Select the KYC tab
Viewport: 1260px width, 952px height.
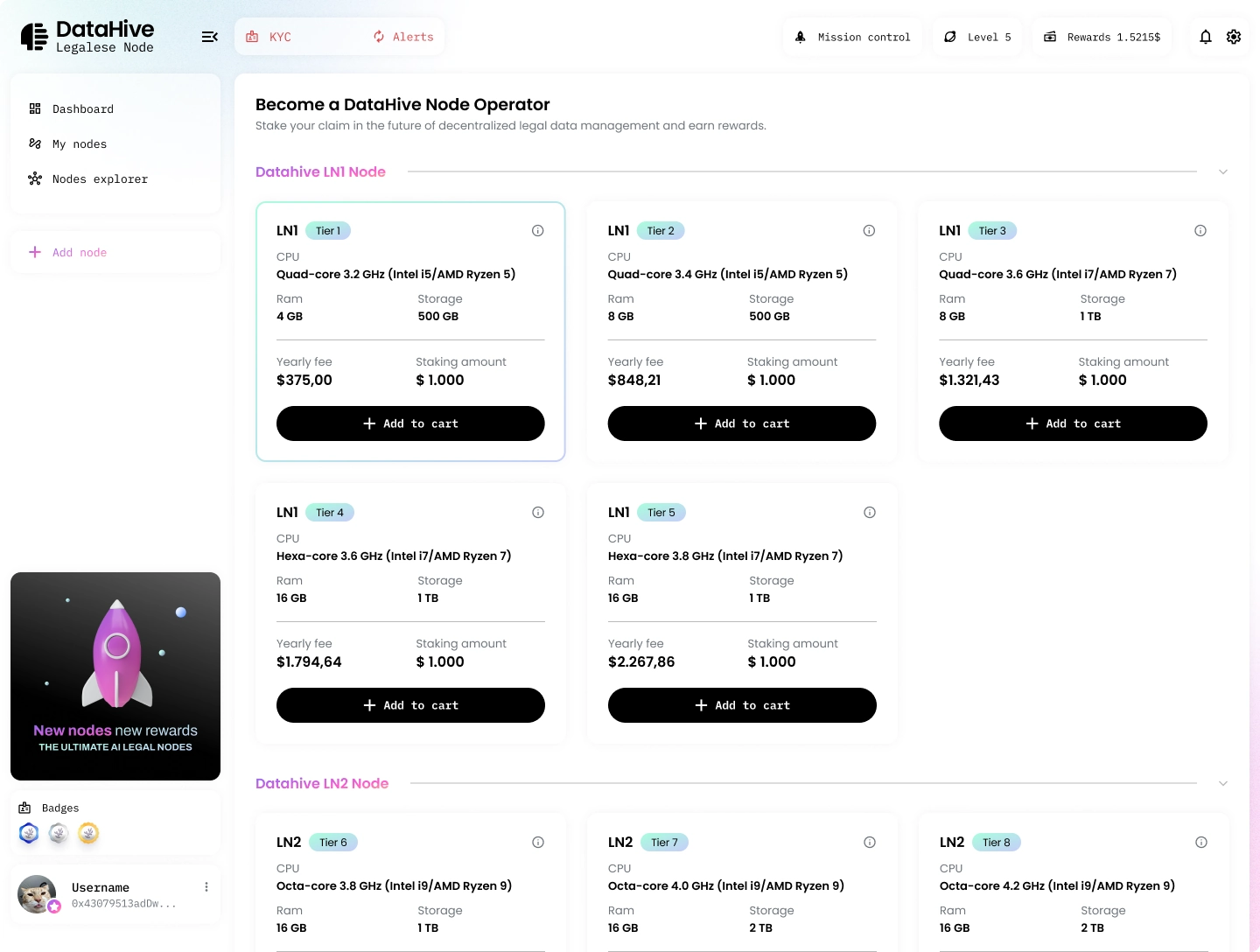(269, 37)
